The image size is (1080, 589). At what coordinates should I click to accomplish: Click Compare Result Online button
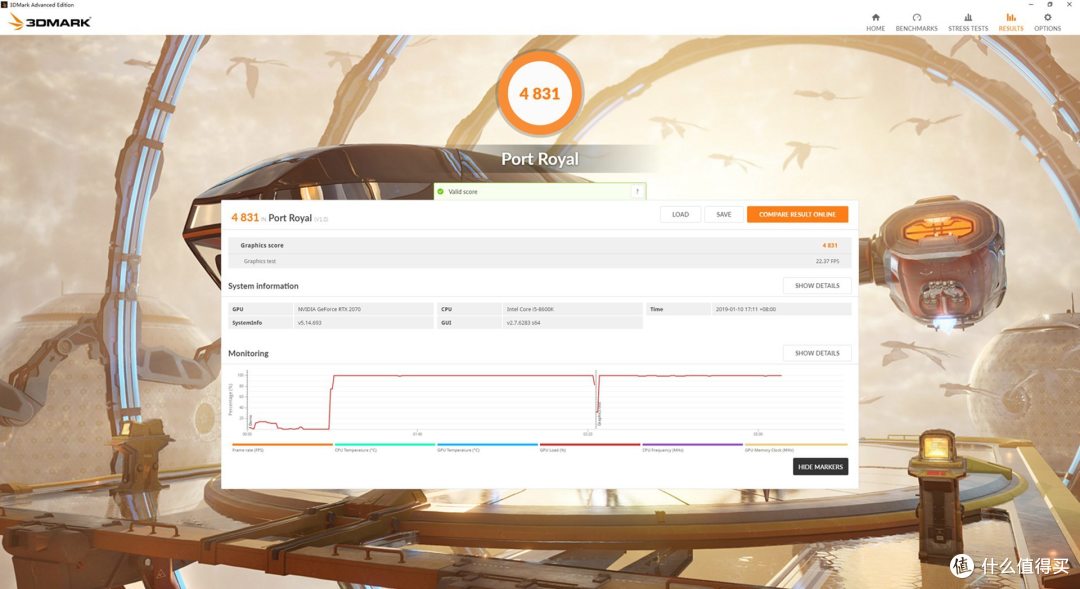tap(797, 214)
